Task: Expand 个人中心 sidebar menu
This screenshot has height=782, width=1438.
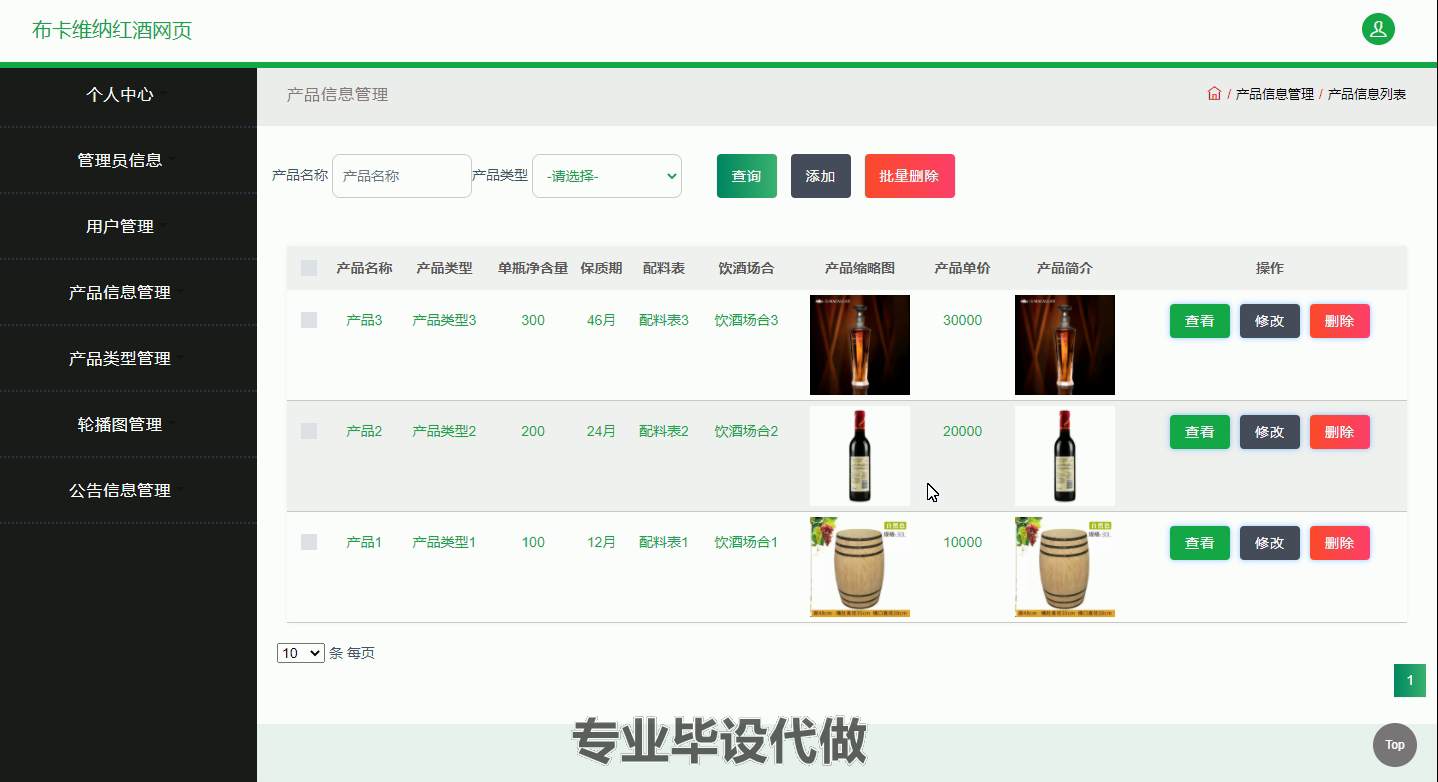Action: click(128, 94)
